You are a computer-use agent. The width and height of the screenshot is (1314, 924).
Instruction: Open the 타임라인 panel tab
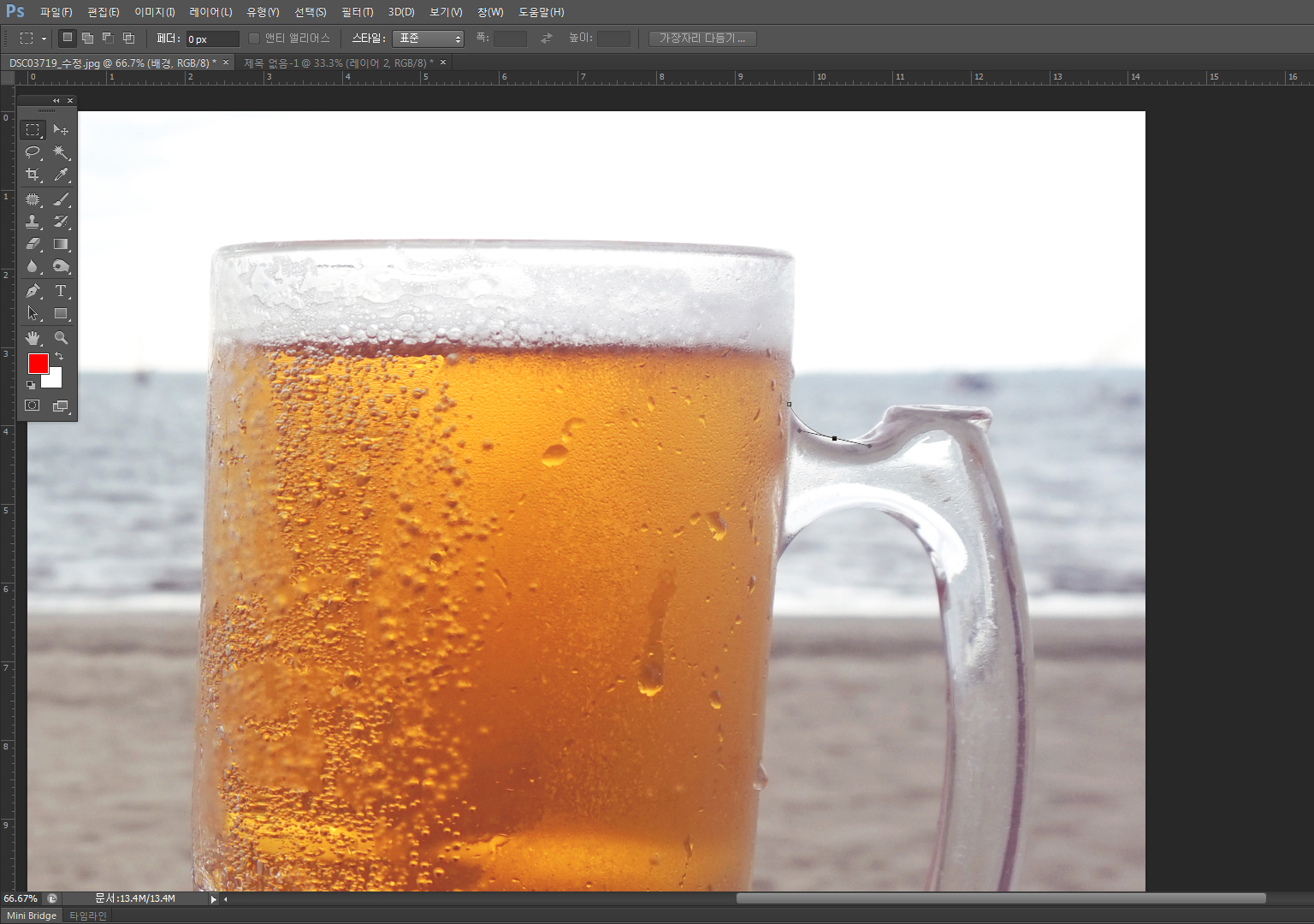coord(88,915)
